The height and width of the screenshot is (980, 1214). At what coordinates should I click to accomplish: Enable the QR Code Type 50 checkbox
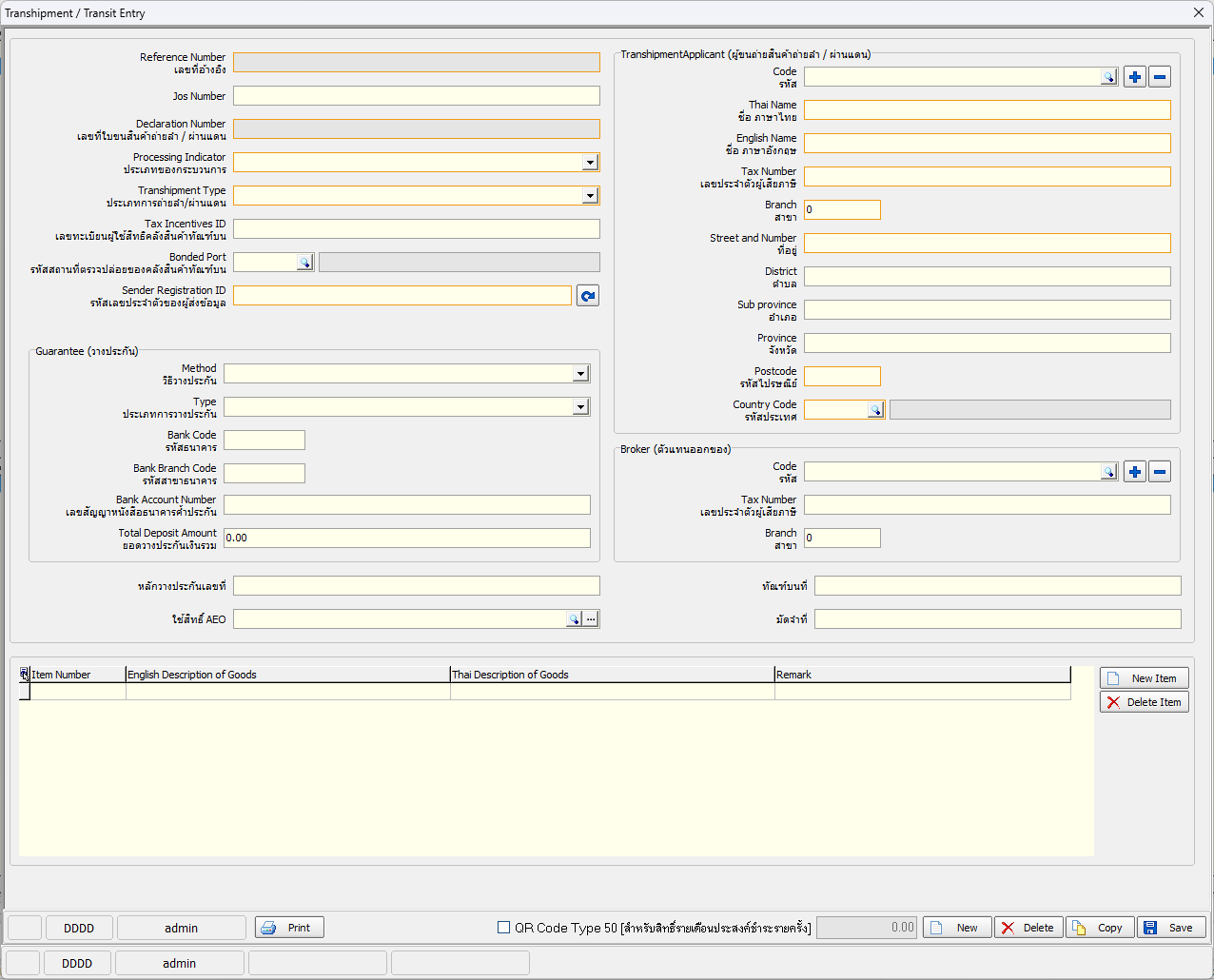pyautogui.click(x=504, y=928)
